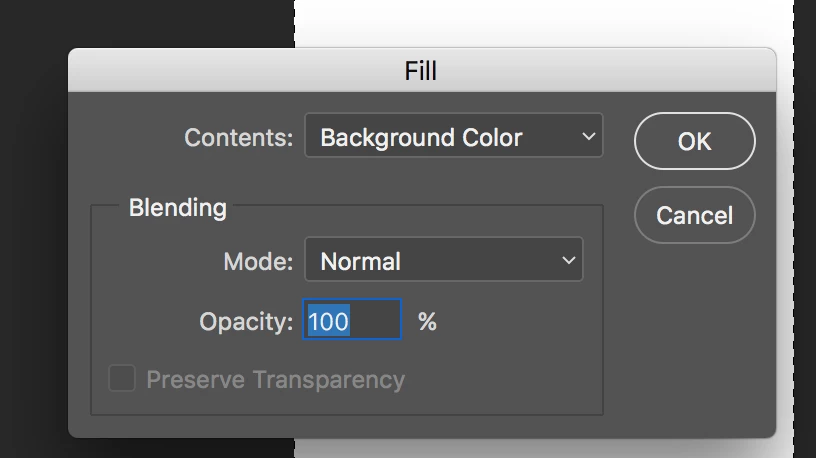Confirm the fill with the OK button

click(695, 141)
